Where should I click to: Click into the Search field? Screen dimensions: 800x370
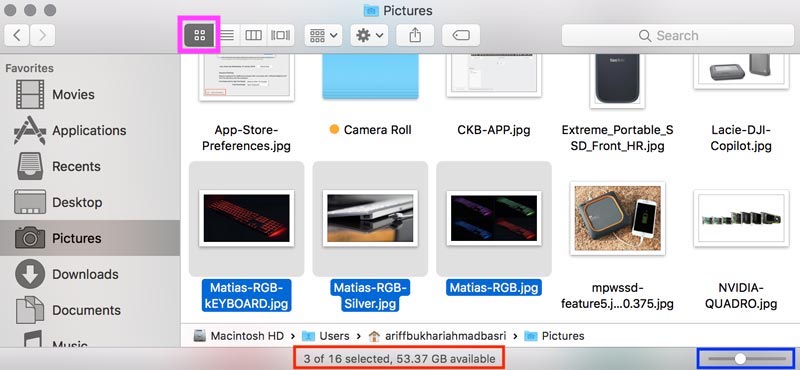[678, 35]
